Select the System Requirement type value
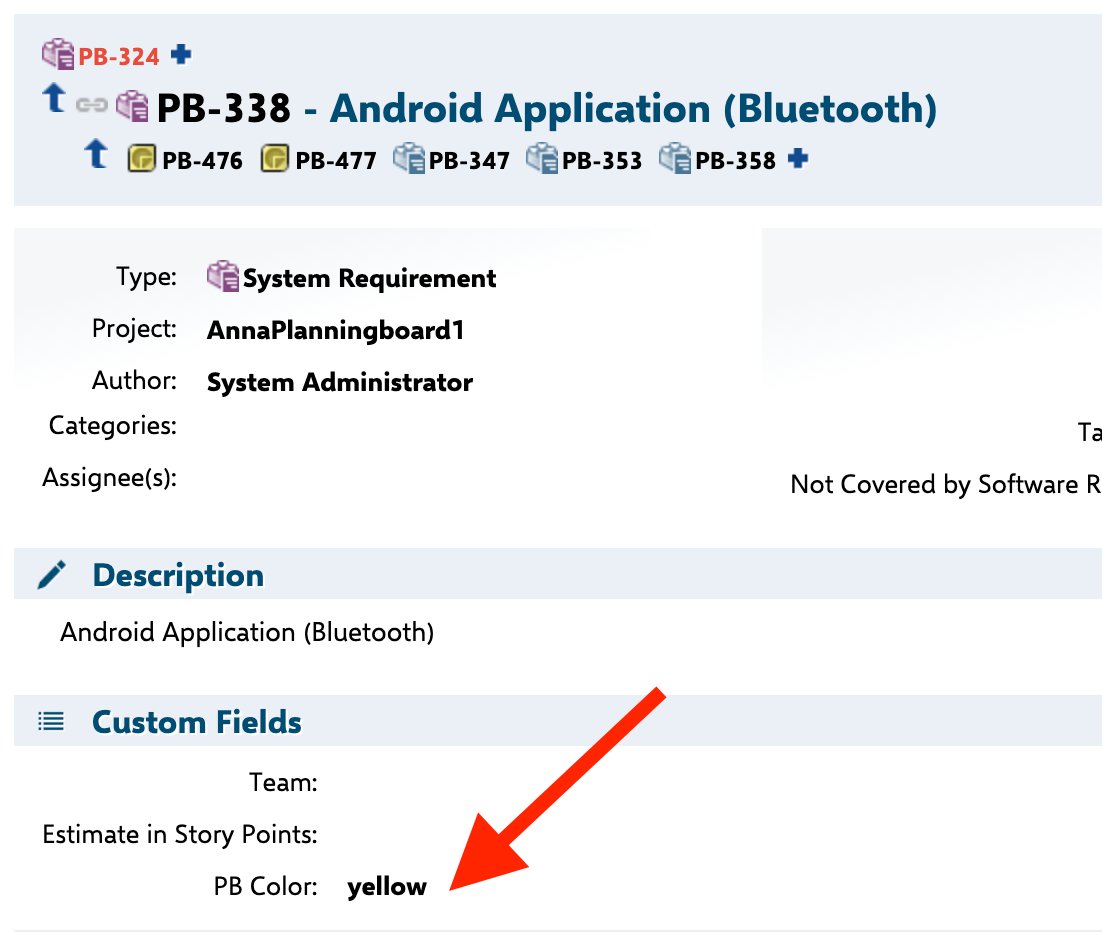This screenshot has height=932, width=1102. 369,278
